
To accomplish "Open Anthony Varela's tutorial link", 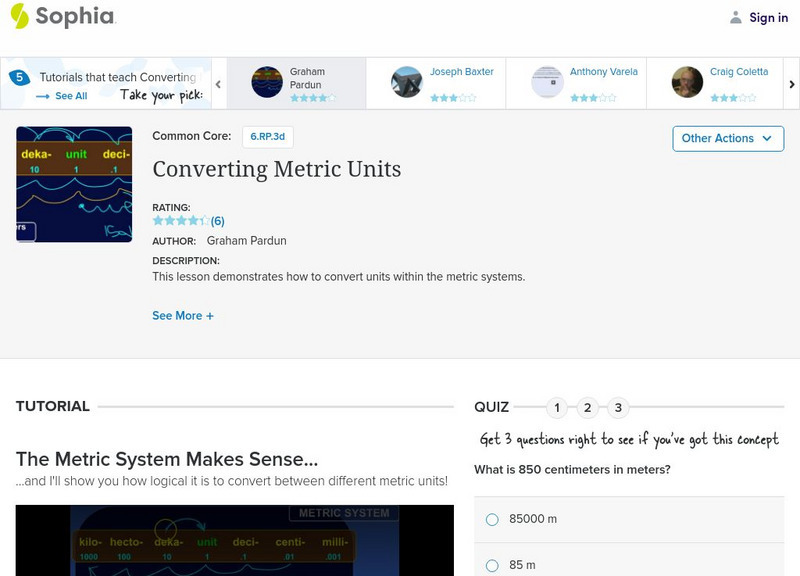I will [x=604, y=72].
